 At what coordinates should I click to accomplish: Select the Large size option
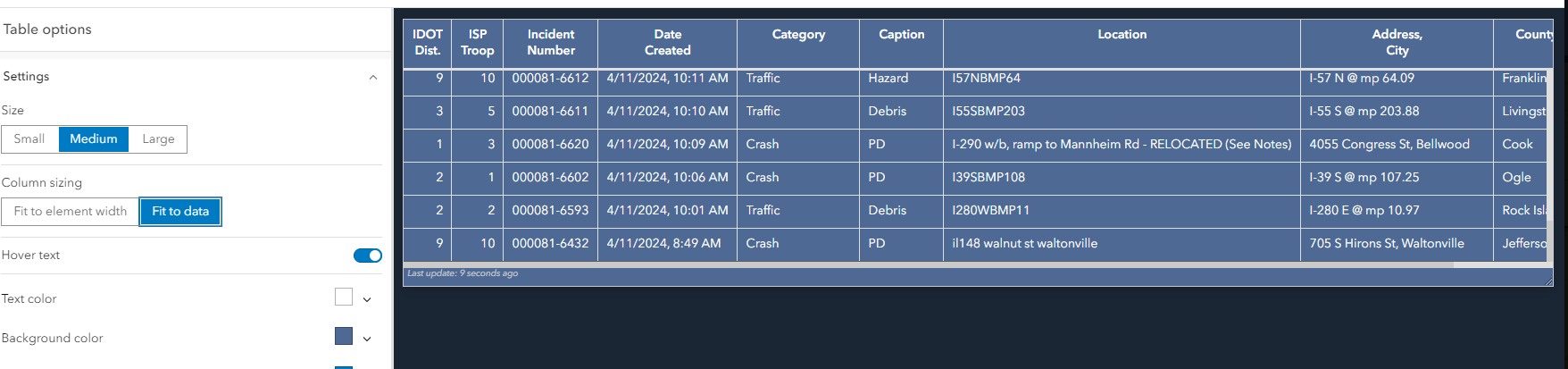click(158, 139)
